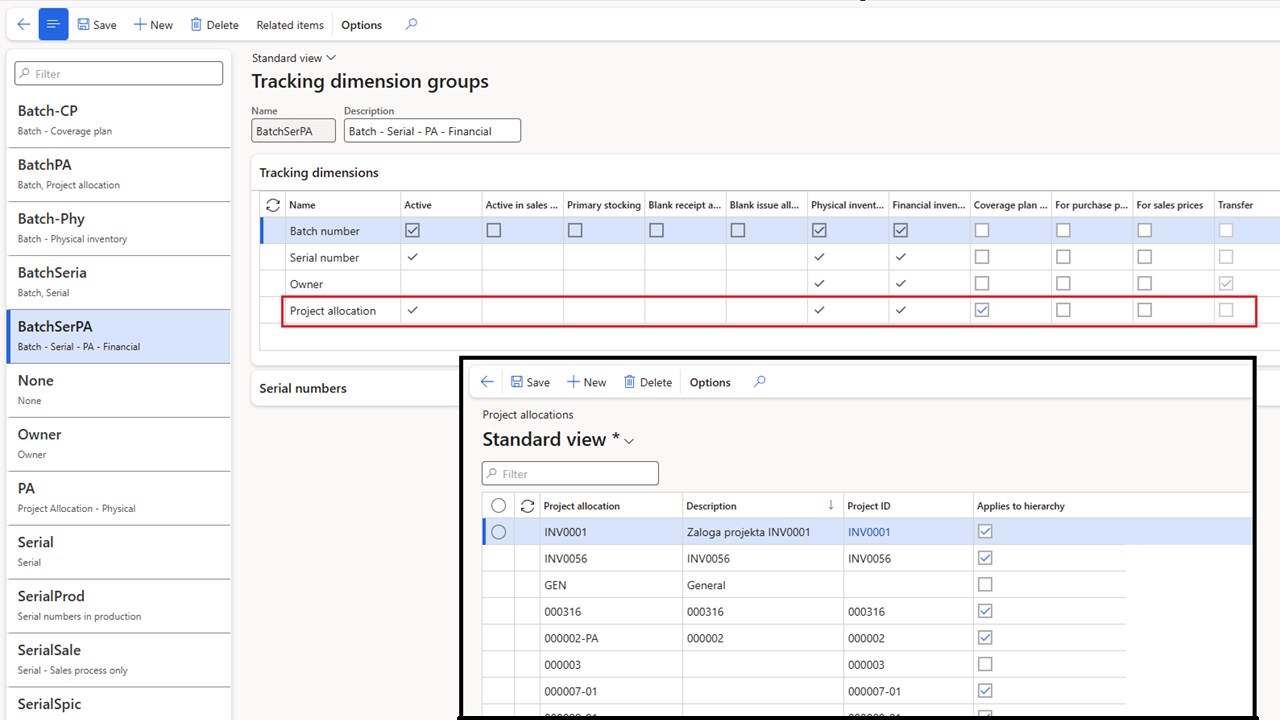
Task: Open Standard view * dropdown in Project allocations
Action: [x=558, y=440]
